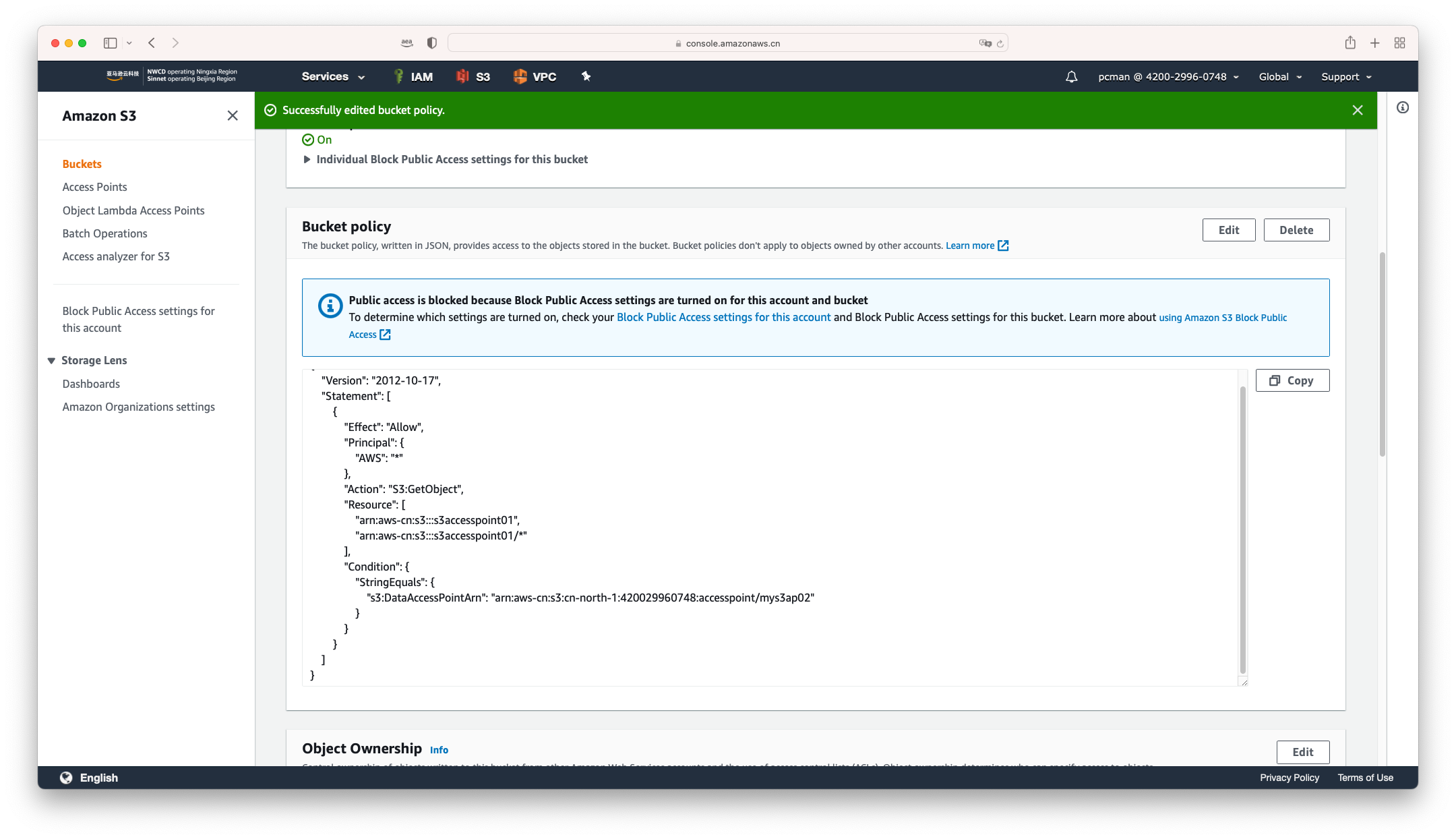1456x839 pixels.
Task: Open Terms of Use
Action: (1366, 778)
